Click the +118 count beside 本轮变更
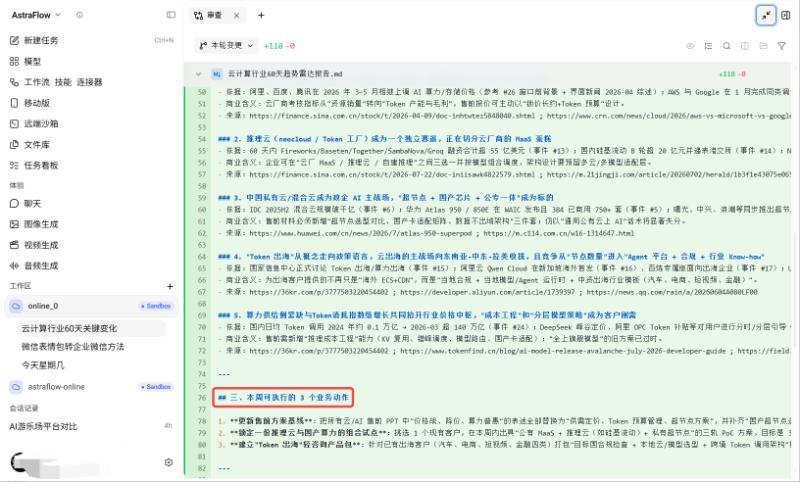 273,46
